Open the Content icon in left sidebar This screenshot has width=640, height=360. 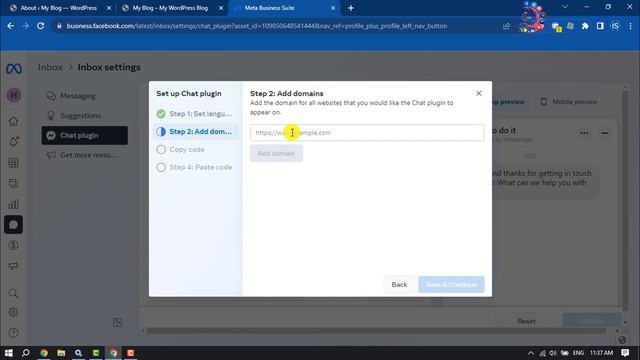pos(13,183)
